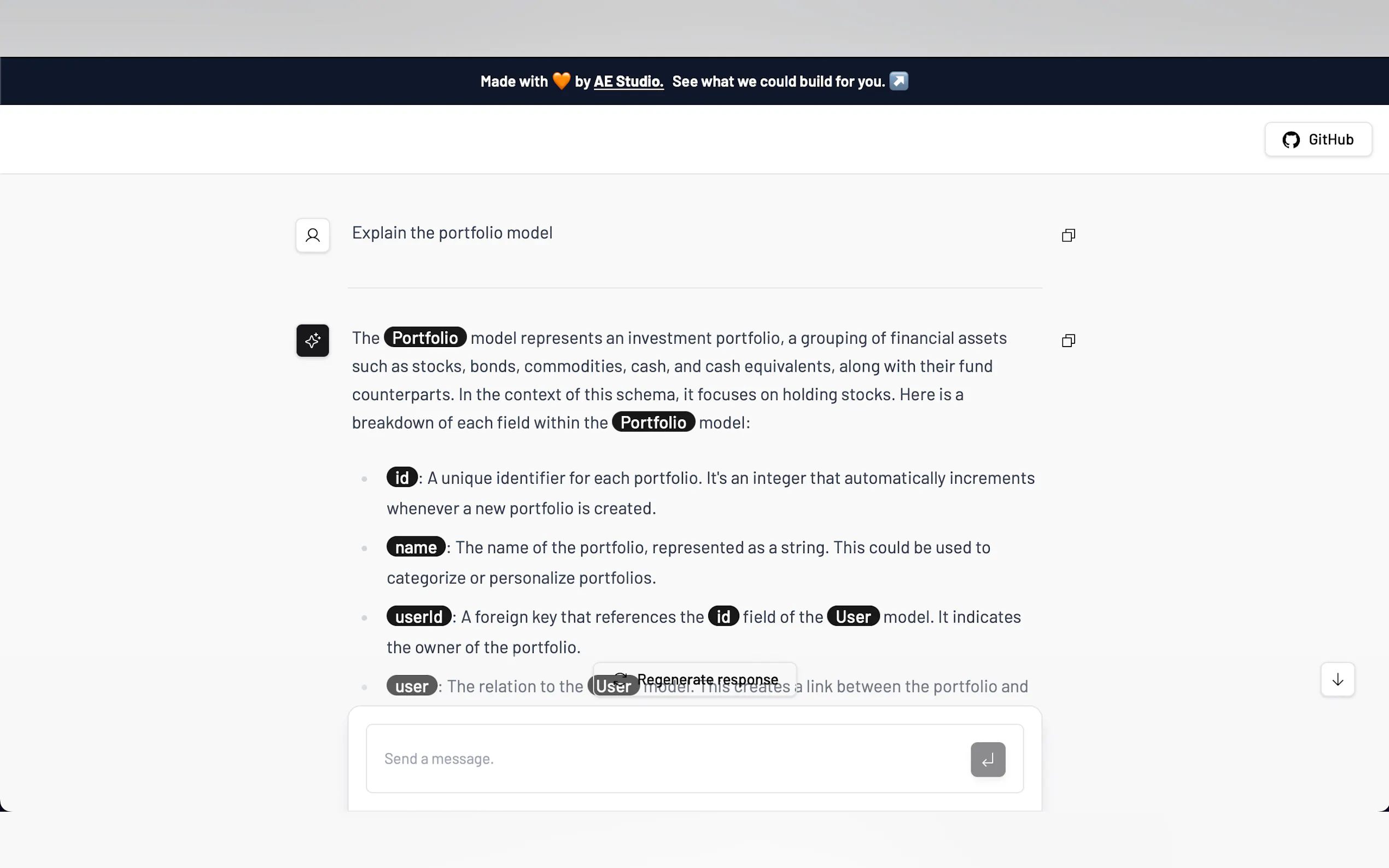Follow the AE Studio link in the banner
This screenshot has width=1389, height=868.
click(x=628, y=81)
